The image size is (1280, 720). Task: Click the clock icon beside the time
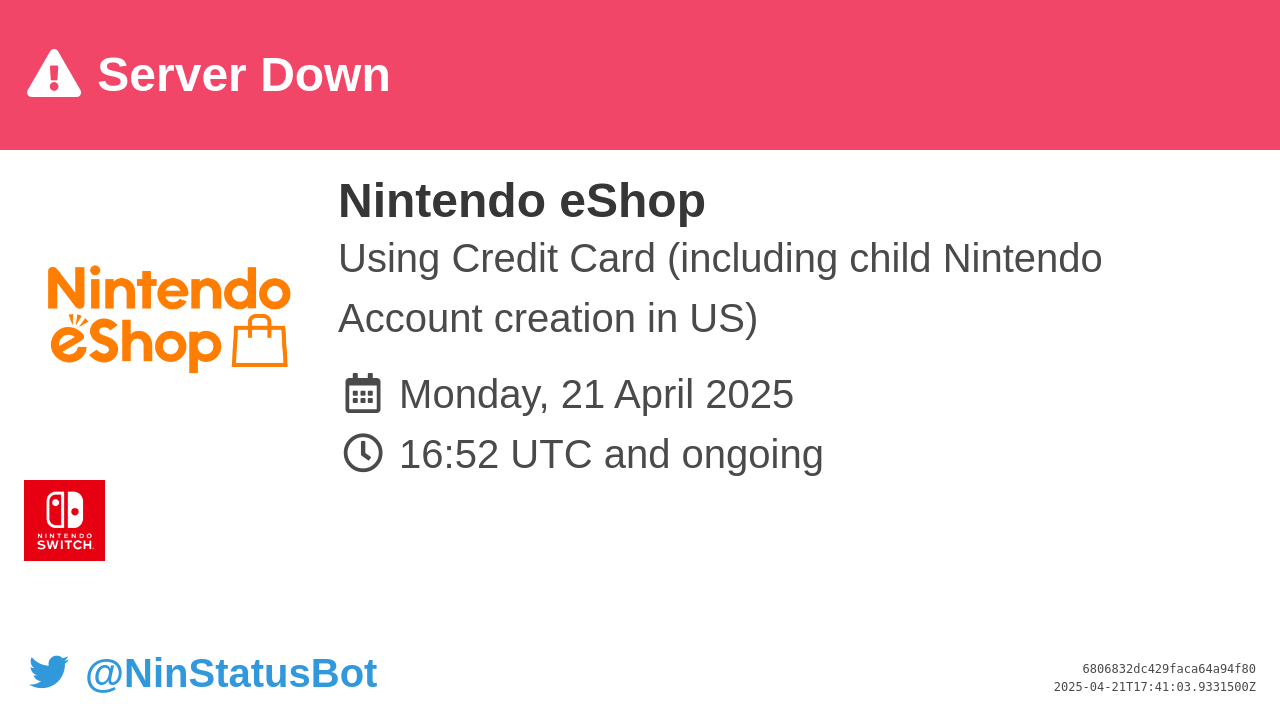click(x=363, y=453)
